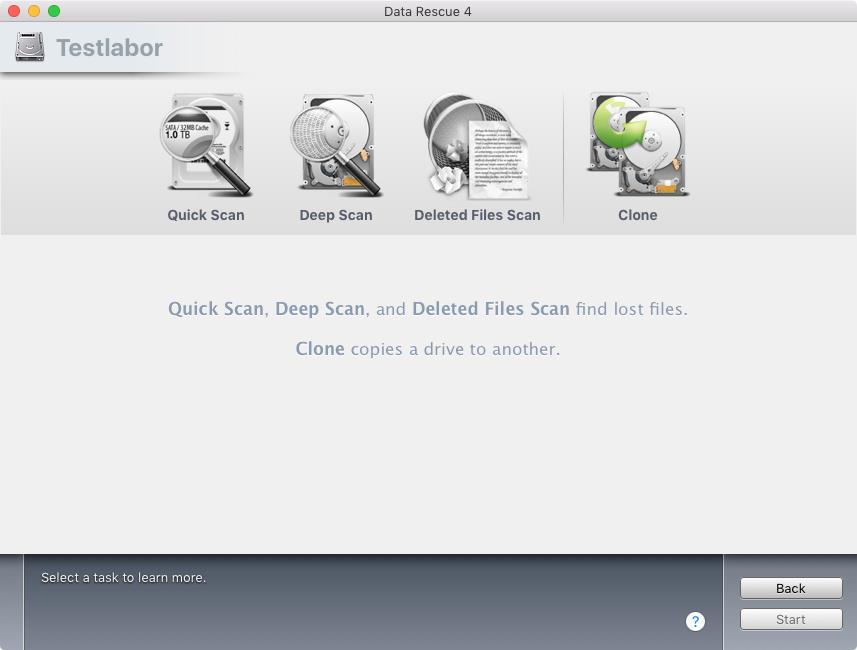Open help with the question mark icon
This screenshot has width=857, height=650.
[695, 621]
